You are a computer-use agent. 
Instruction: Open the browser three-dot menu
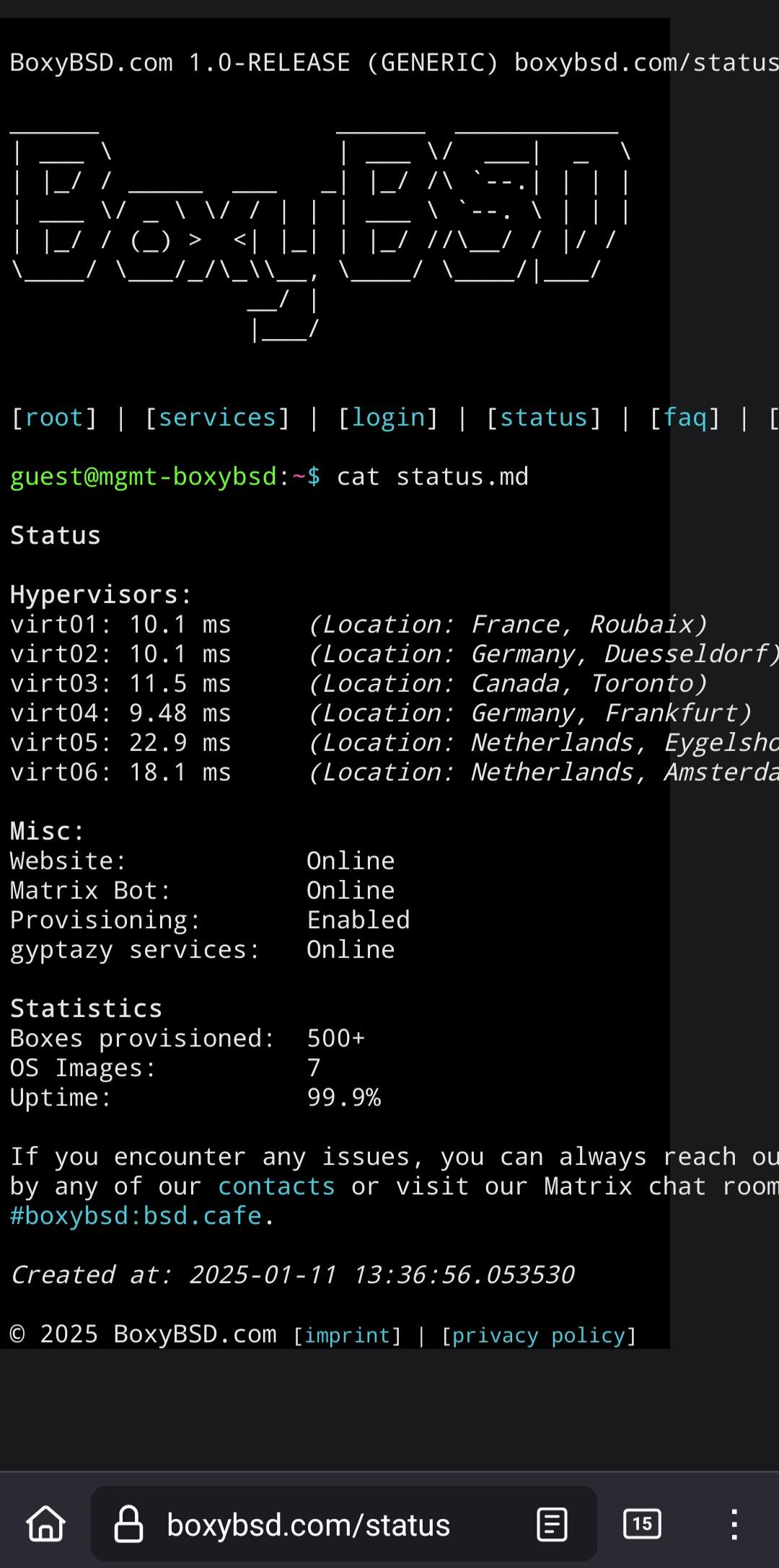734,1524
